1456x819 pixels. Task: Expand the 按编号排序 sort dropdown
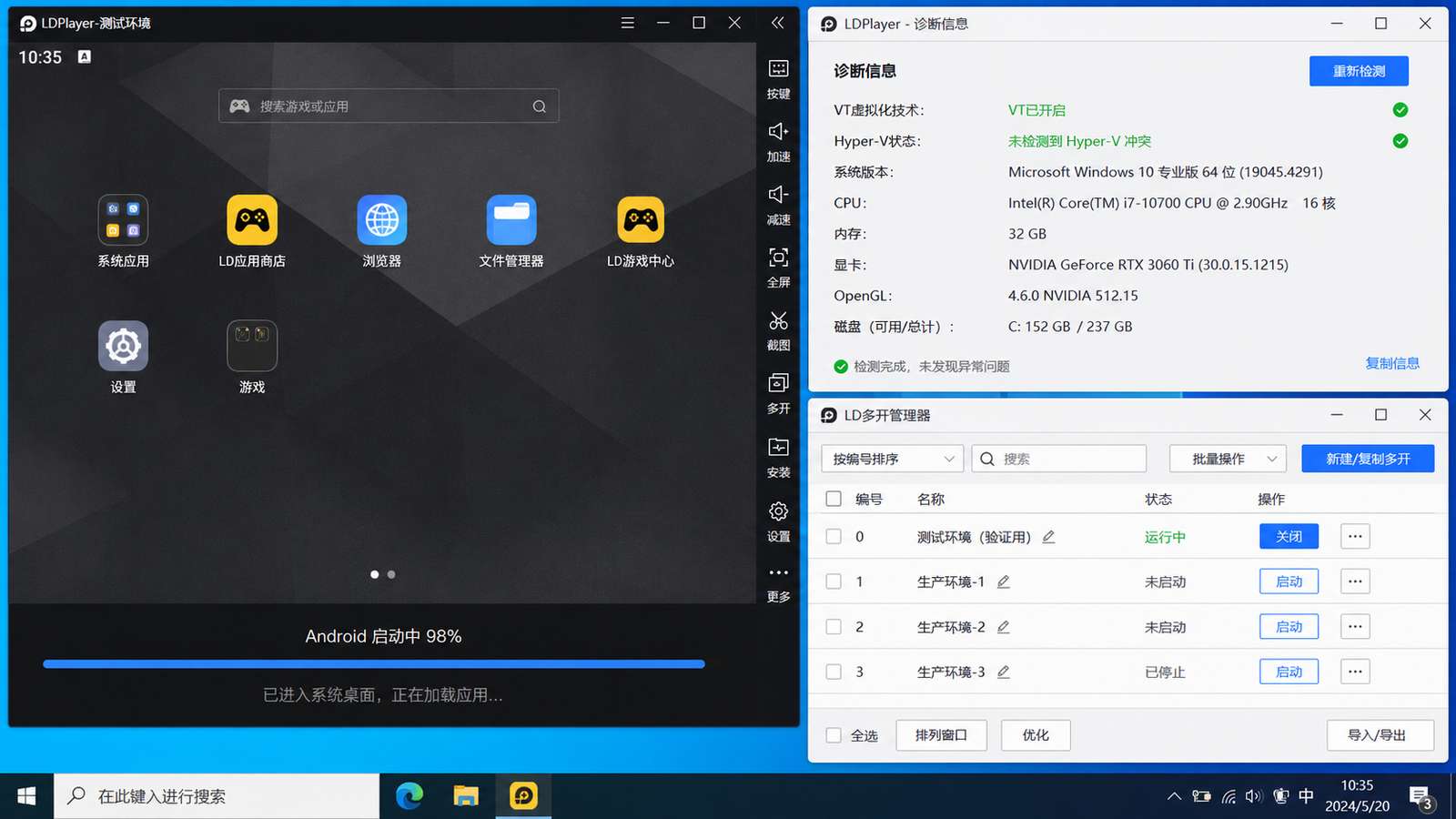click(x=892, y=459)
